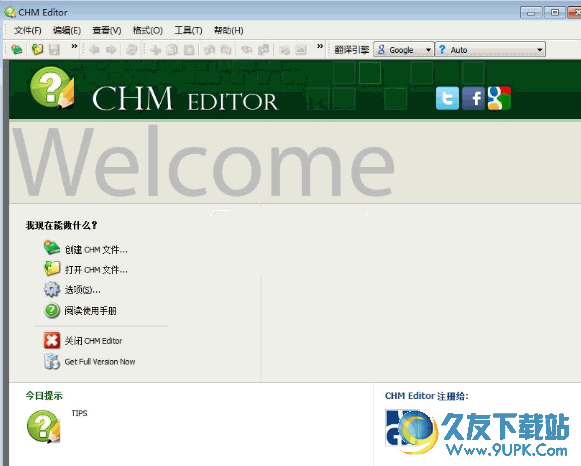Screen dimensions: 581x466
Task: Click the back arrow navigation icon
Action: [94, 49]
